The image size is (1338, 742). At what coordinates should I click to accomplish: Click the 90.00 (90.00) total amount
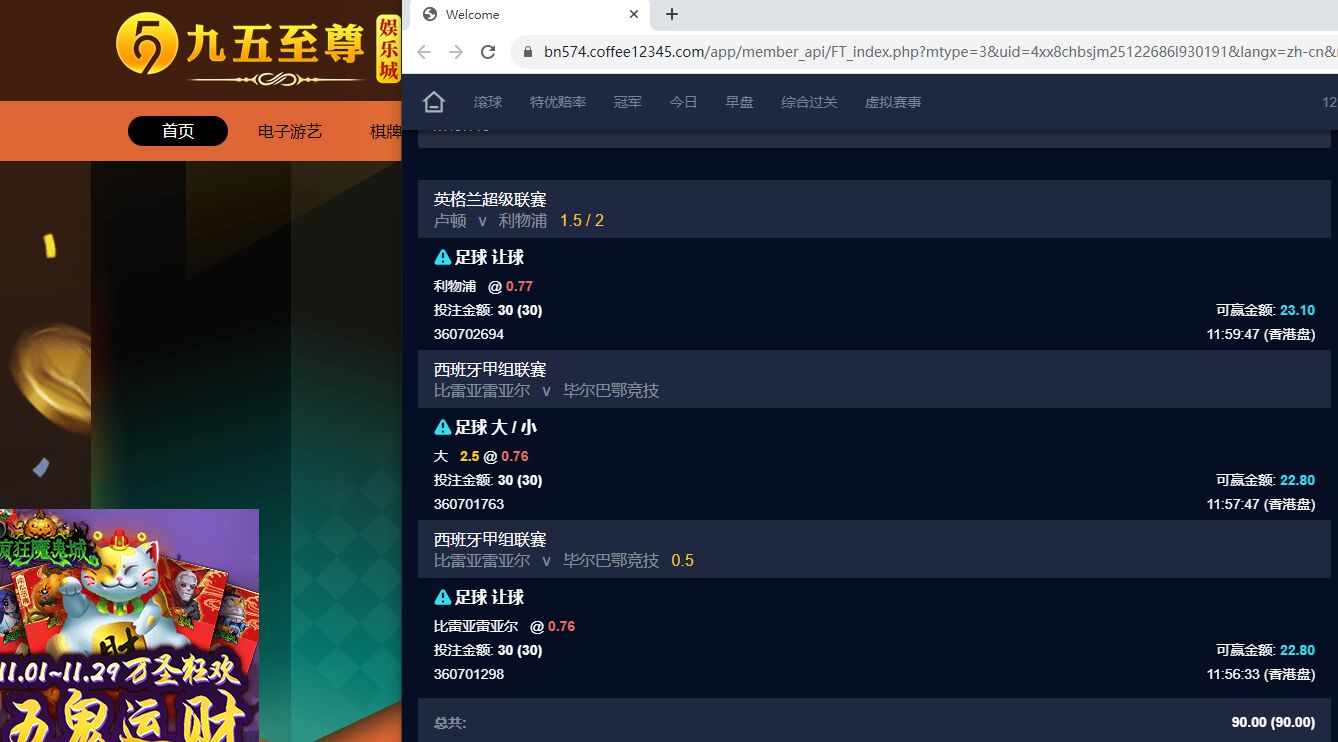[x=1273, y=722]
